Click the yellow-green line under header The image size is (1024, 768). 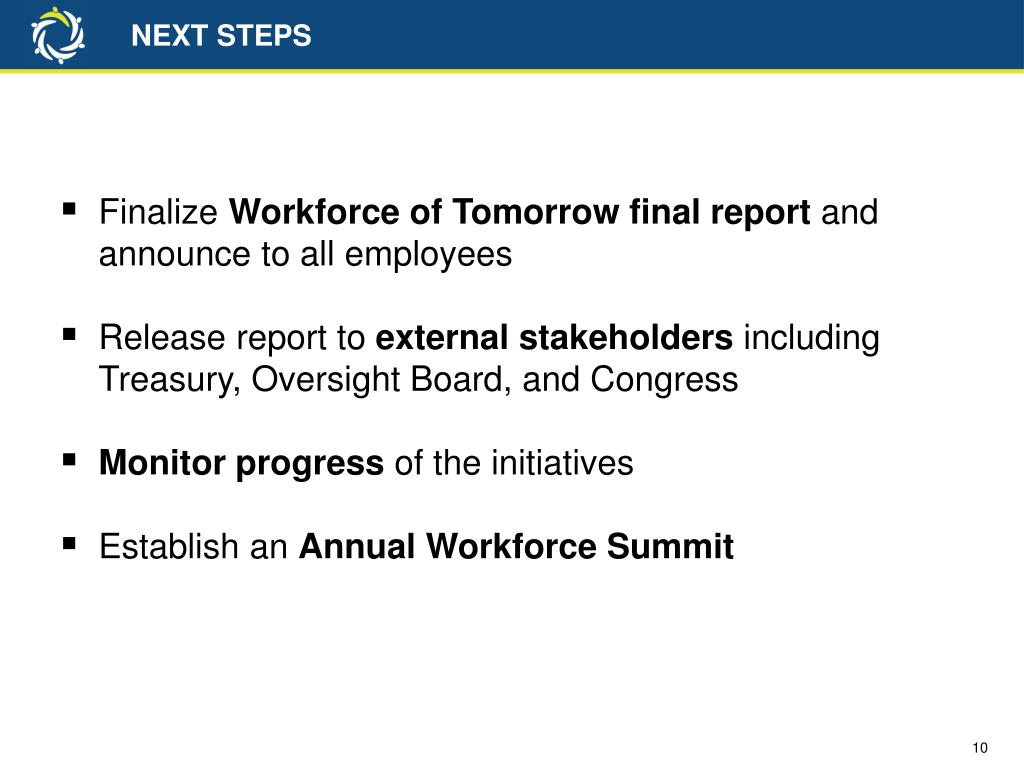(512, 71)
